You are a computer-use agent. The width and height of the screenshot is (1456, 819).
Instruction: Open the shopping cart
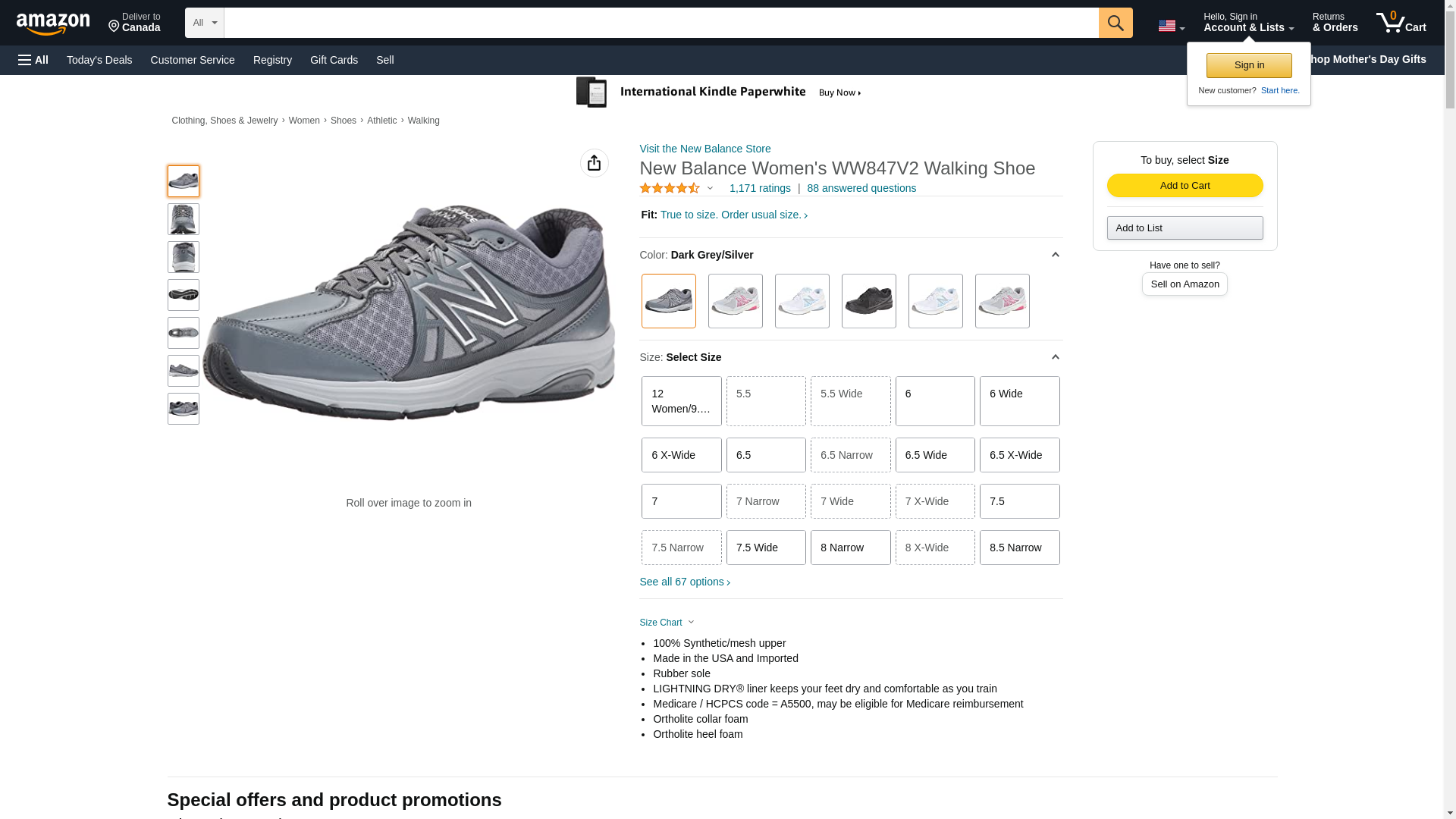[x=1401, y=23]
